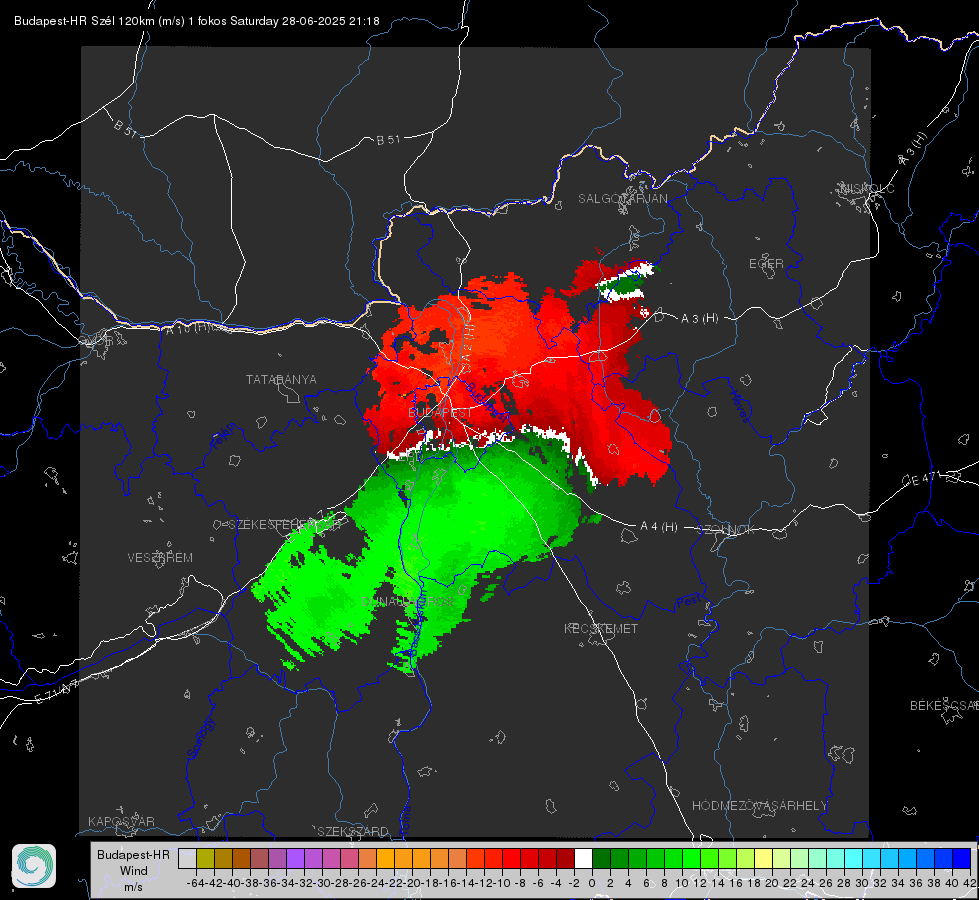Screen dimensions: 979x900
Task: Choose the bright green swatch between 10 and 12
Action: (x=691, y=858)
